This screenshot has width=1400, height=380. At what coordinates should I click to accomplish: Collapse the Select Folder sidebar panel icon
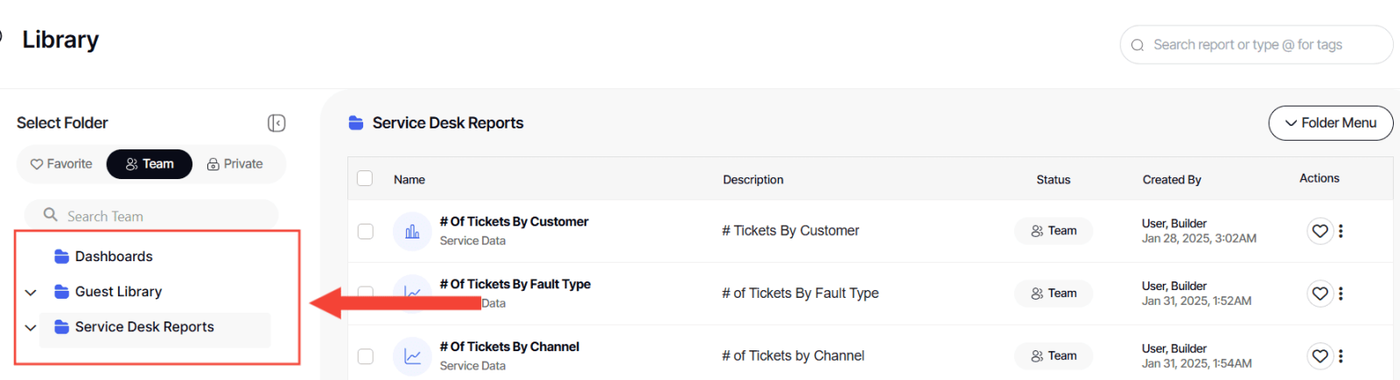coord(277,123)
